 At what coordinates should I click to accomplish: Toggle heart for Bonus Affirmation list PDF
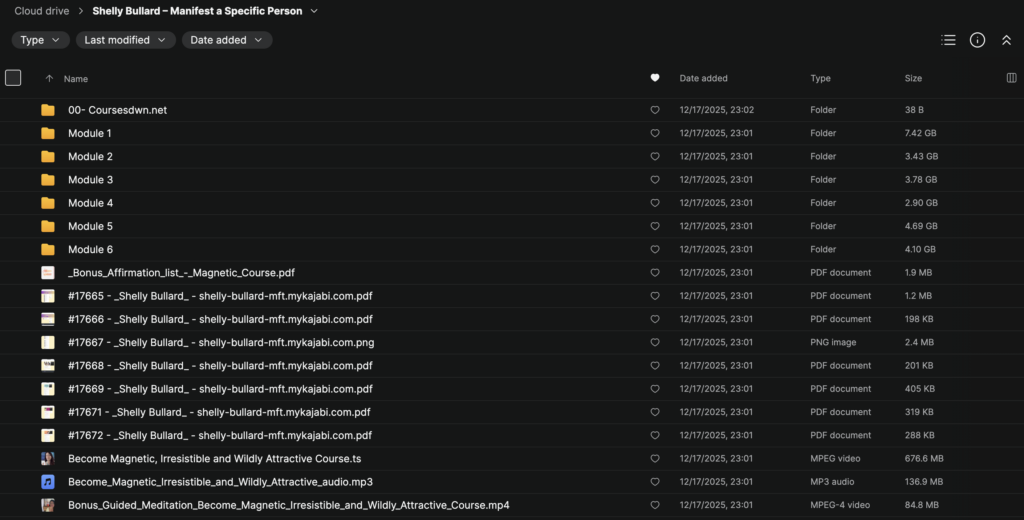tap(655, 273)
